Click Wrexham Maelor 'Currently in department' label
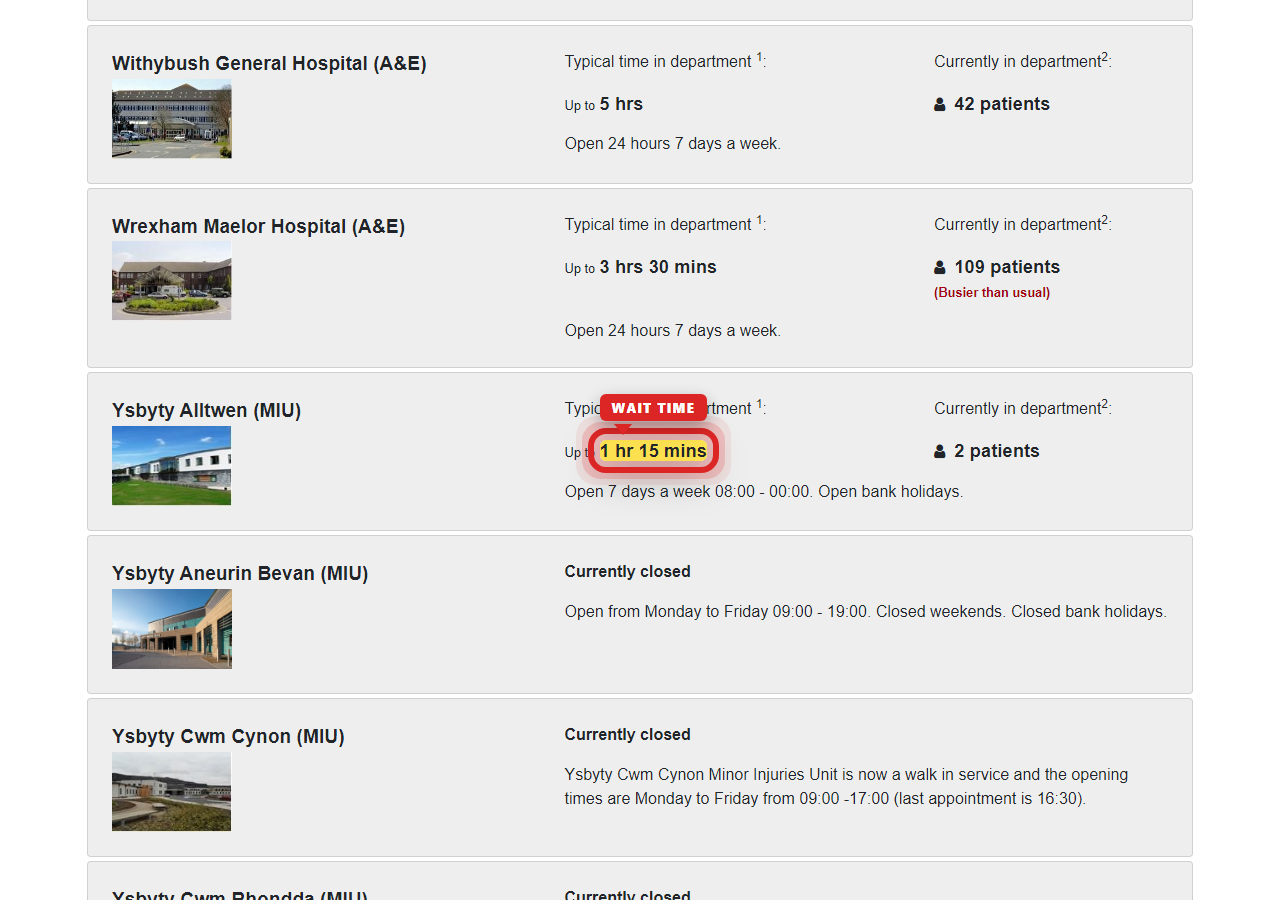This screenshot has width=1280, height=900. [1023, 224]
